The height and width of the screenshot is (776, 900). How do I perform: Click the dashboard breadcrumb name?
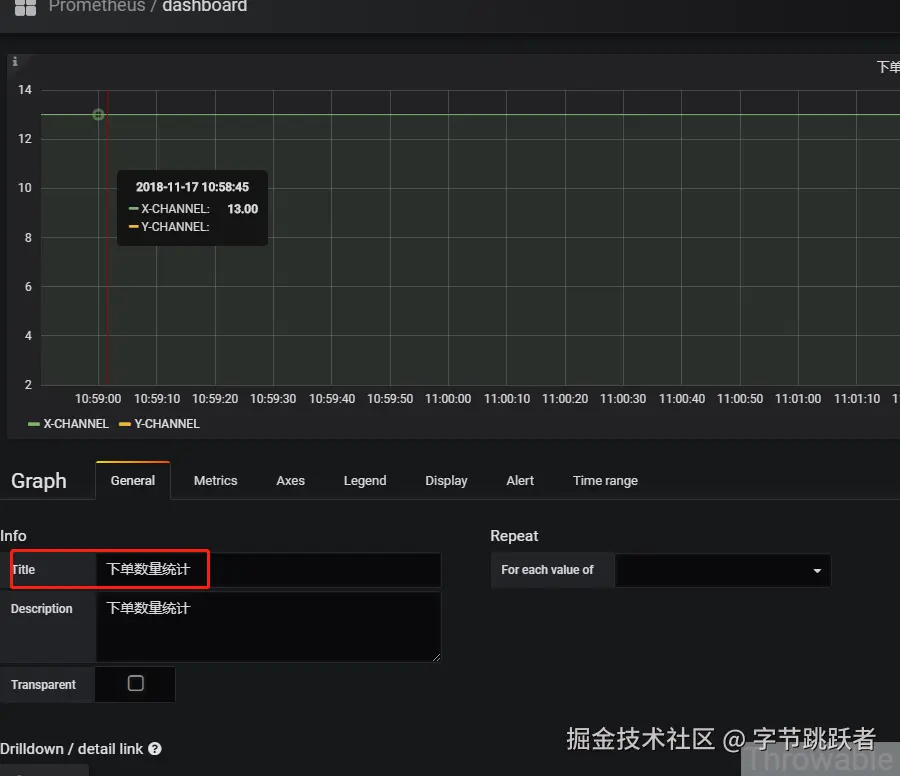[x=204, y=6]
